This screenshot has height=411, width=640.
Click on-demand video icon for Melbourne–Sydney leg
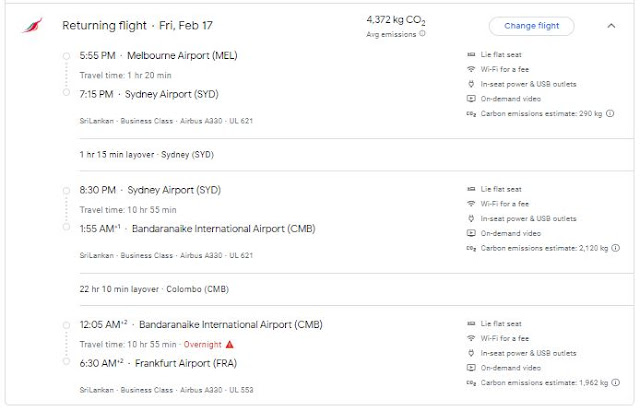470,99
